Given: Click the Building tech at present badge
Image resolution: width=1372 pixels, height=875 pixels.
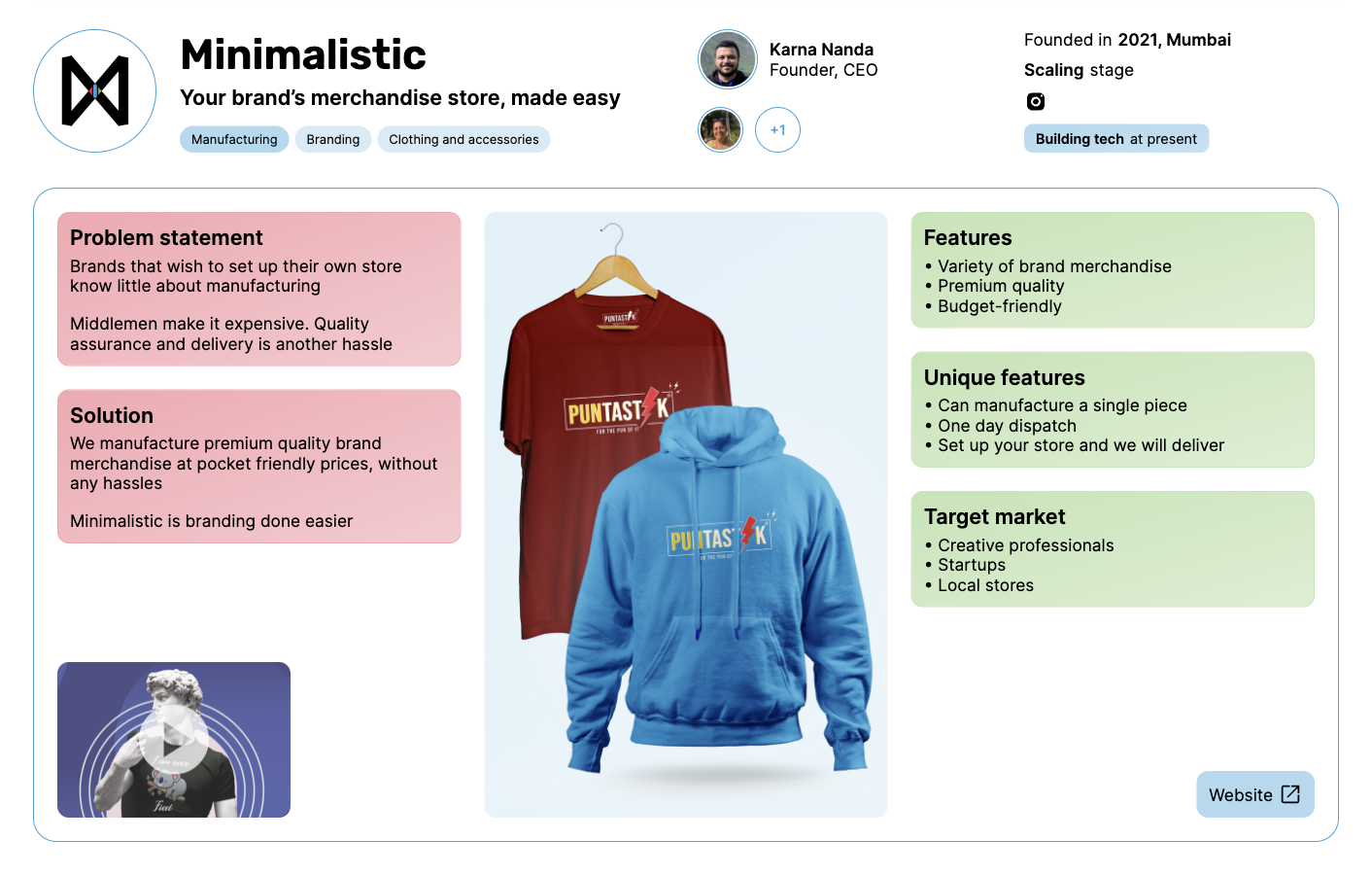Looking at the screenshot, I should click(x=1116, y=139).
